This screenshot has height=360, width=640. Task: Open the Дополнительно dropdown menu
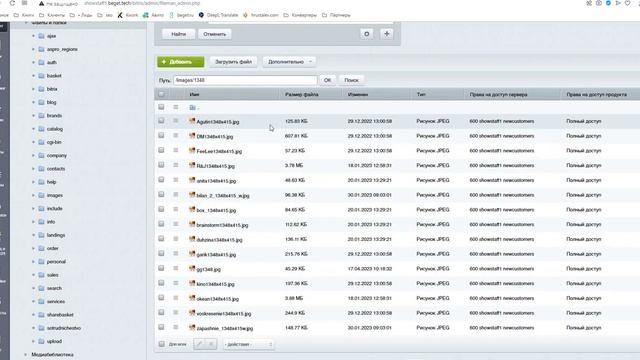point(289,62)
